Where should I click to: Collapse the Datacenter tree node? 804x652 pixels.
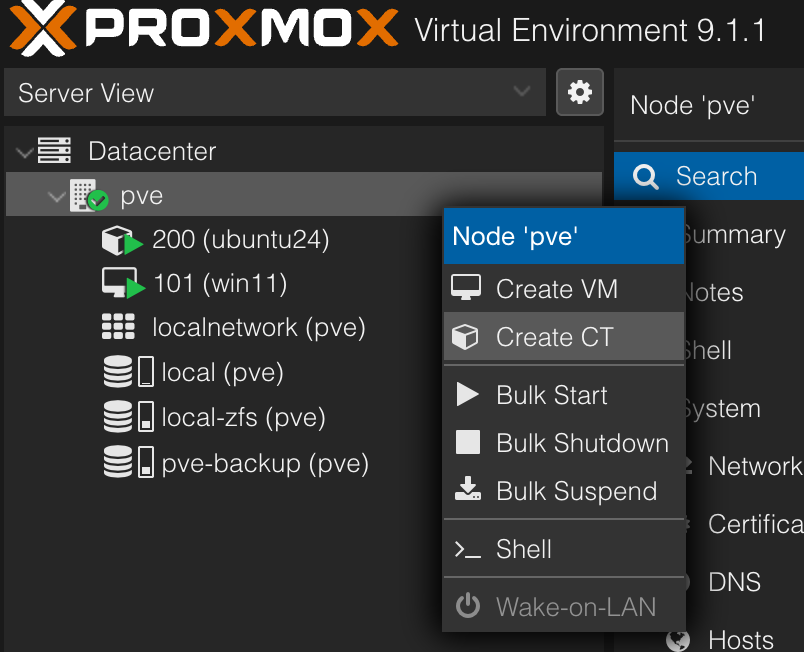point(24,152)
